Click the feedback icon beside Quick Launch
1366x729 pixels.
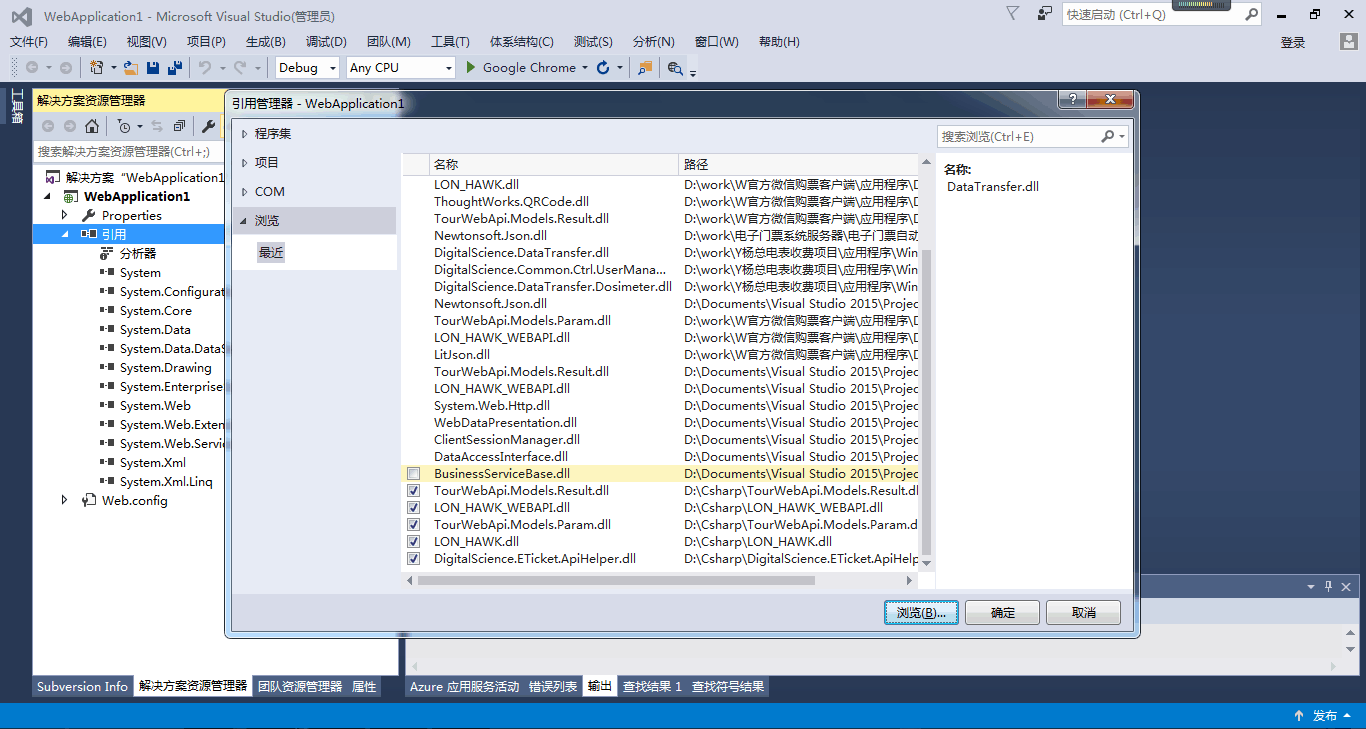(1045, 14)
